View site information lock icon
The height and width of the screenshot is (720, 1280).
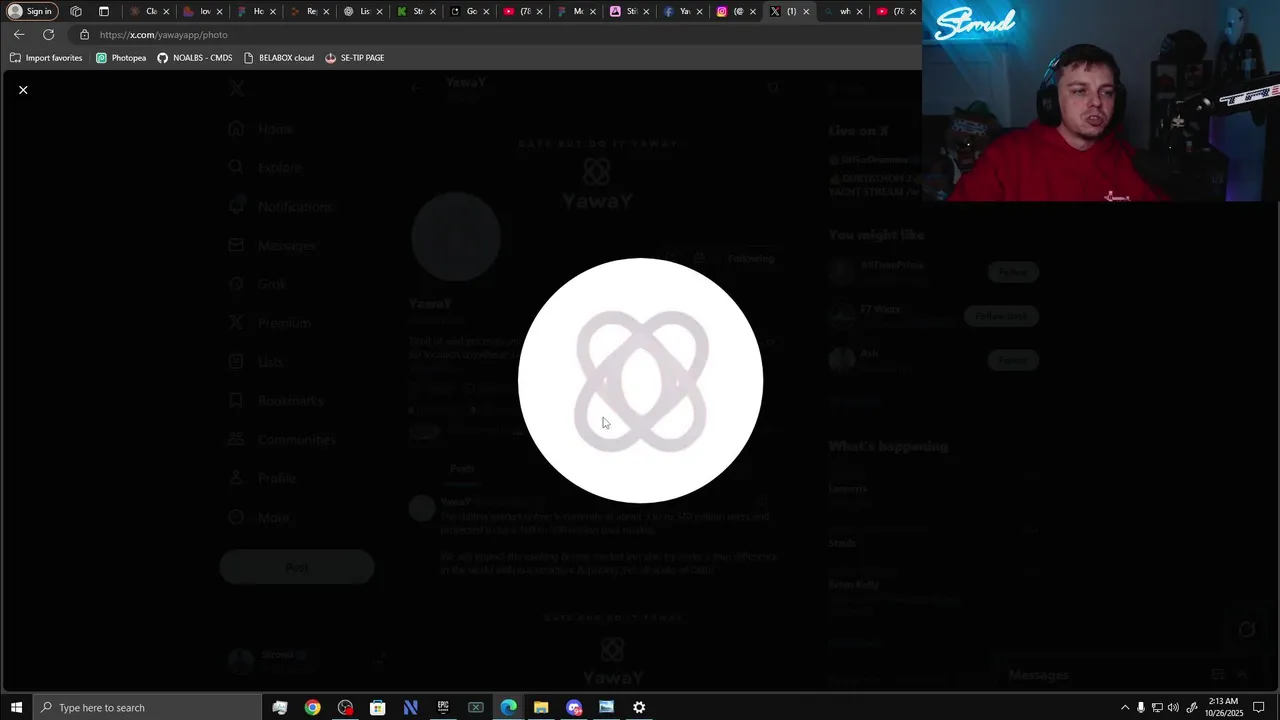click(x=84, y=34)
